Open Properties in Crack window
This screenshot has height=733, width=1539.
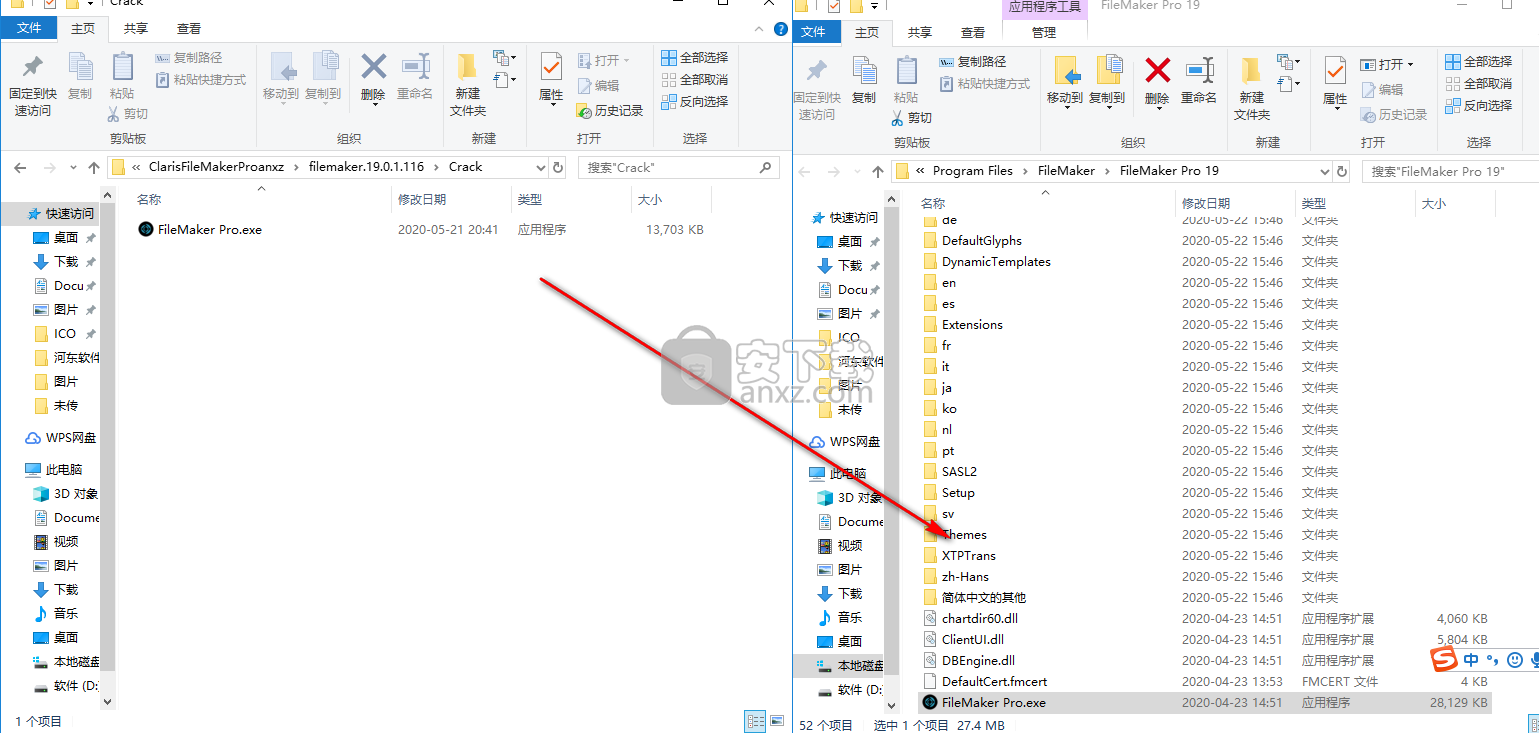[551, 77]
